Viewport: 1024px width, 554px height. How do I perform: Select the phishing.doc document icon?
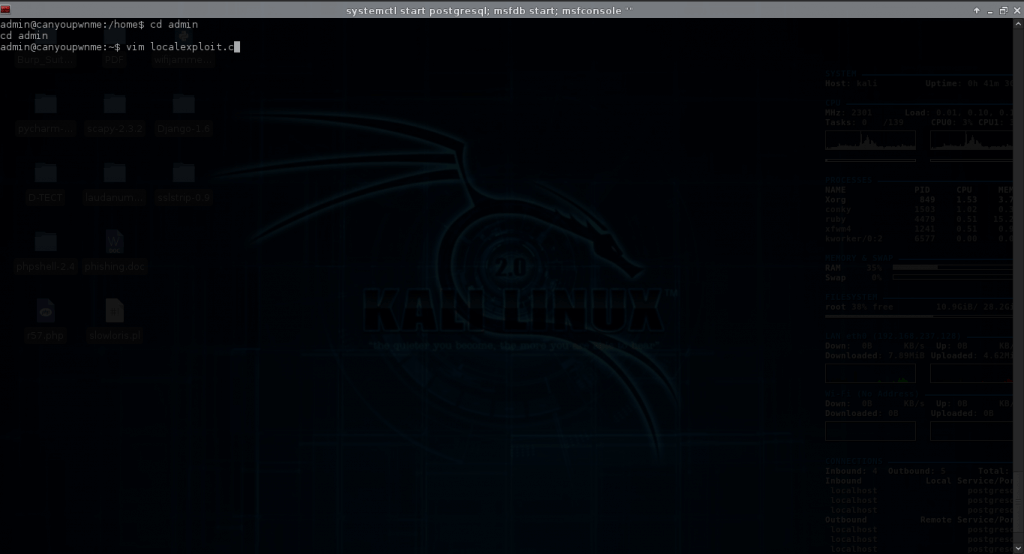[114, 242]
